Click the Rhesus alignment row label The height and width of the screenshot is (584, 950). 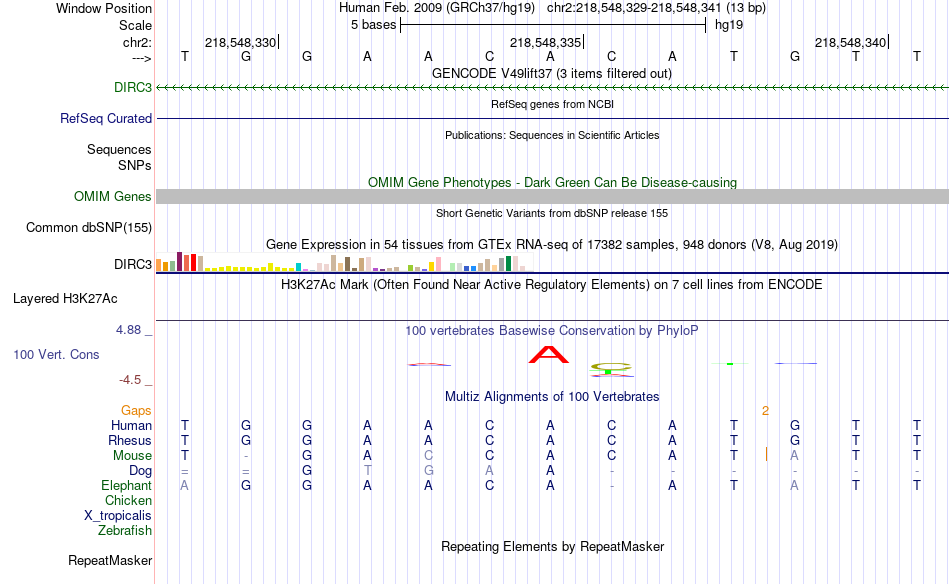coord(130,440)
